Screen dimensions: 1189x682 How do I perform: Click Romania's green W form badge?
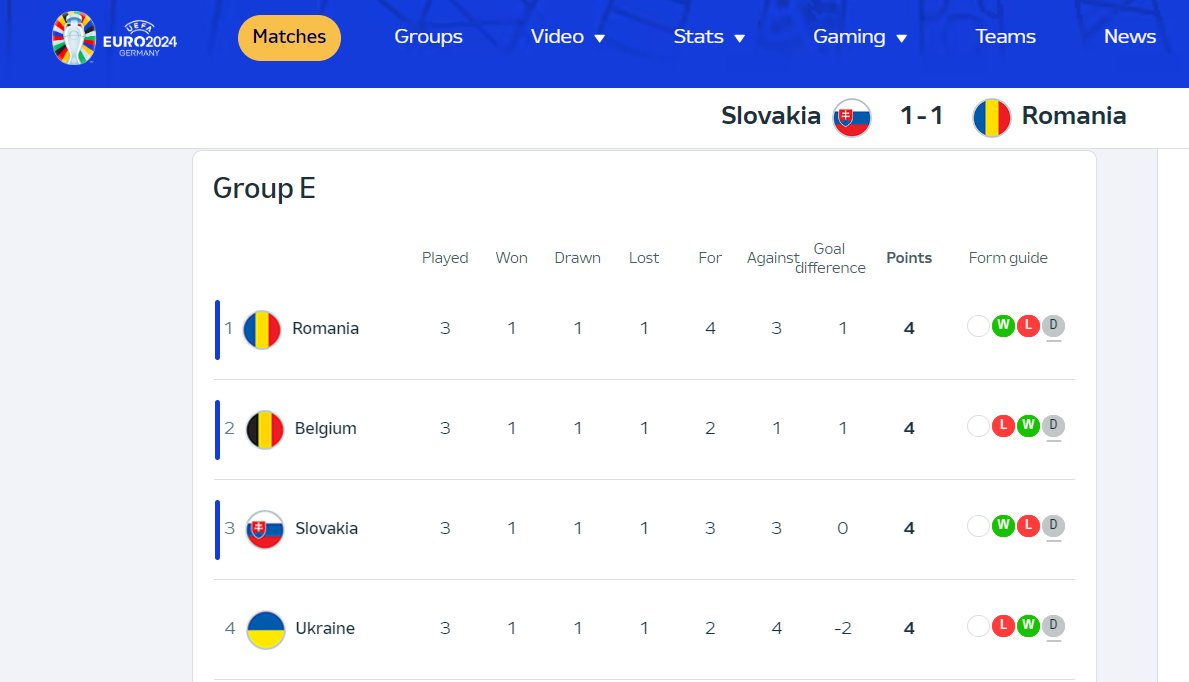coord(1002,326)
